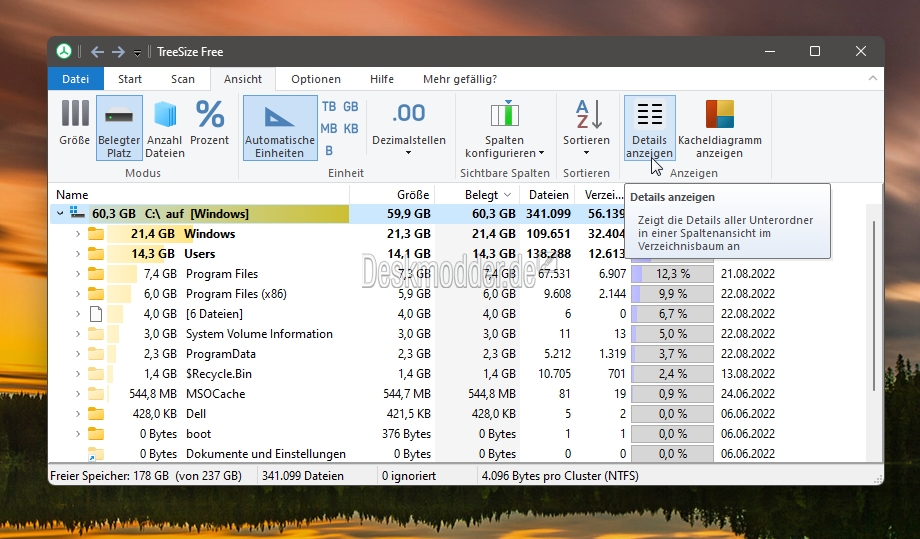Viewport: 920px width, 539px height.
Task: Expand System Volume Information folder
Action: pyautogui.click(x=78, y=334)
